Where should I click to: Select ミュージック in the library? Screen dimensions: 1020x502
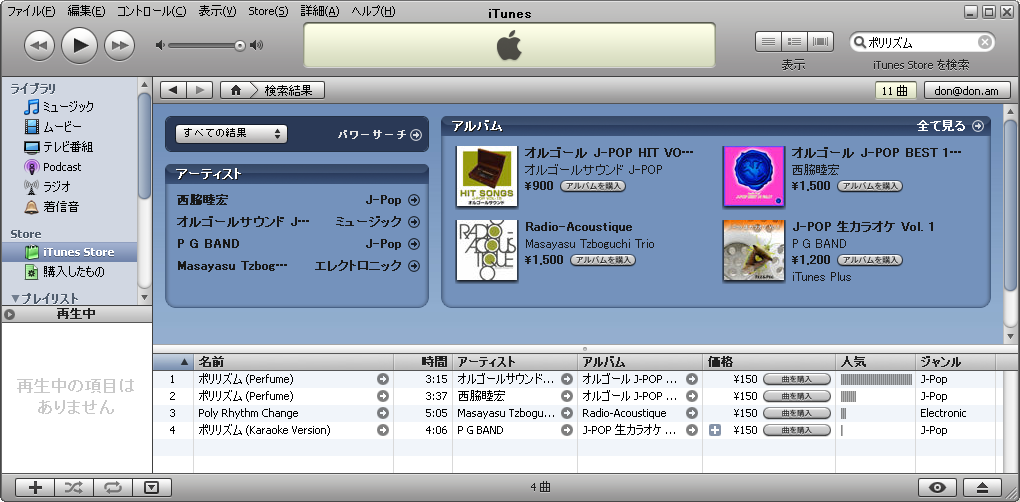click(x=68, y=107)
